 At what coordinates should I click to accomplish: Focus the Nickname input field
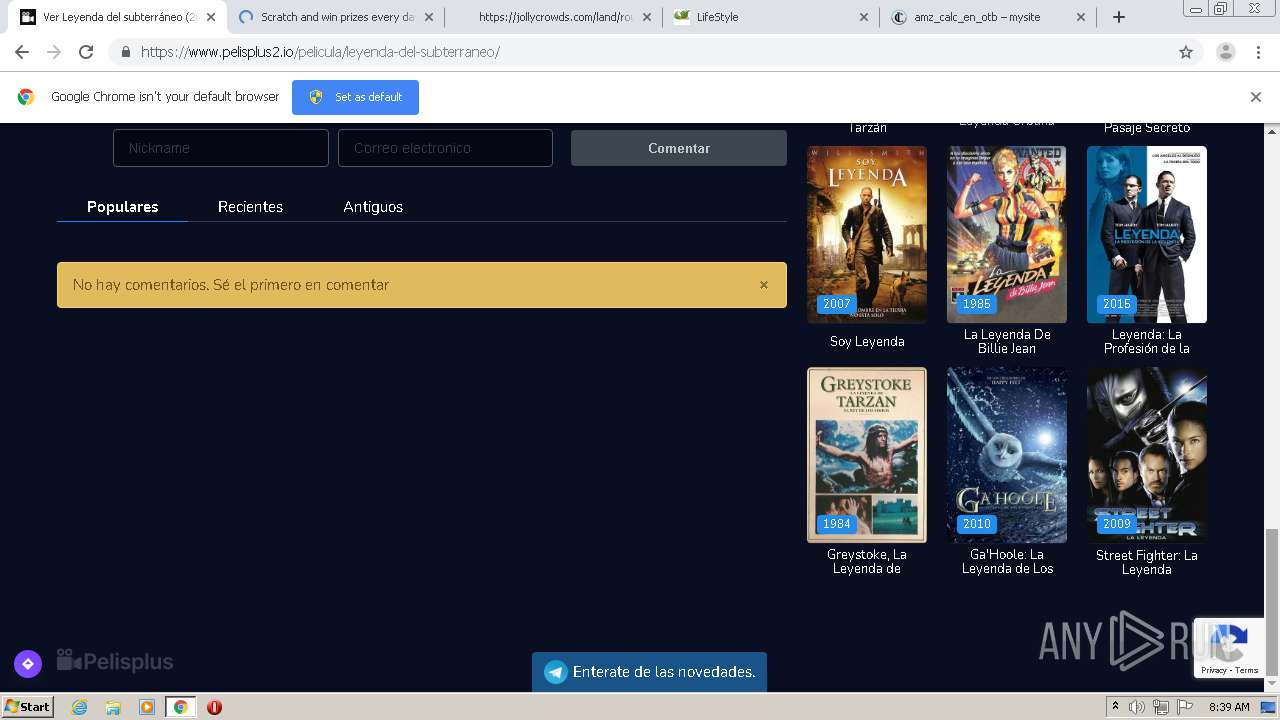pos(221,148)
